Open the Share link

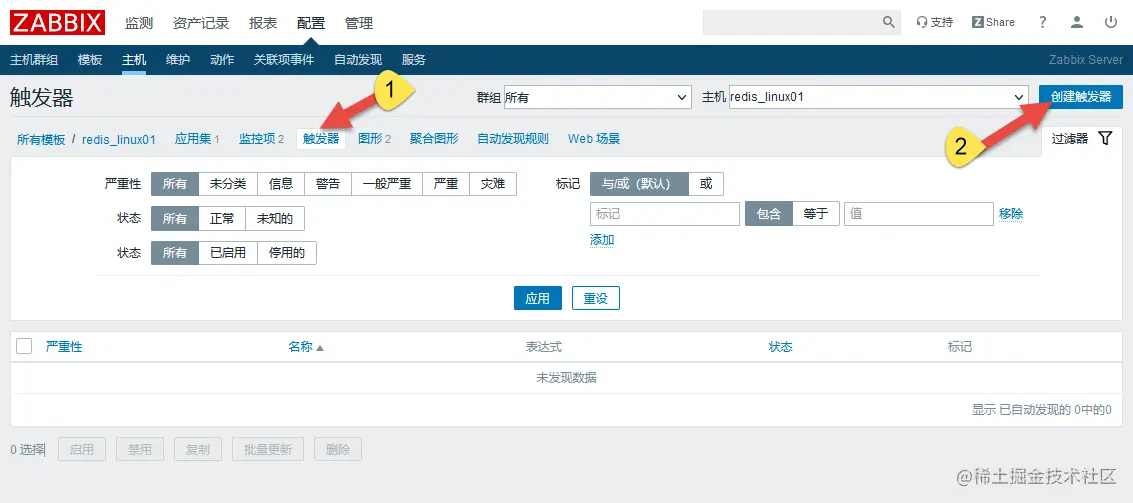[993, 22]
